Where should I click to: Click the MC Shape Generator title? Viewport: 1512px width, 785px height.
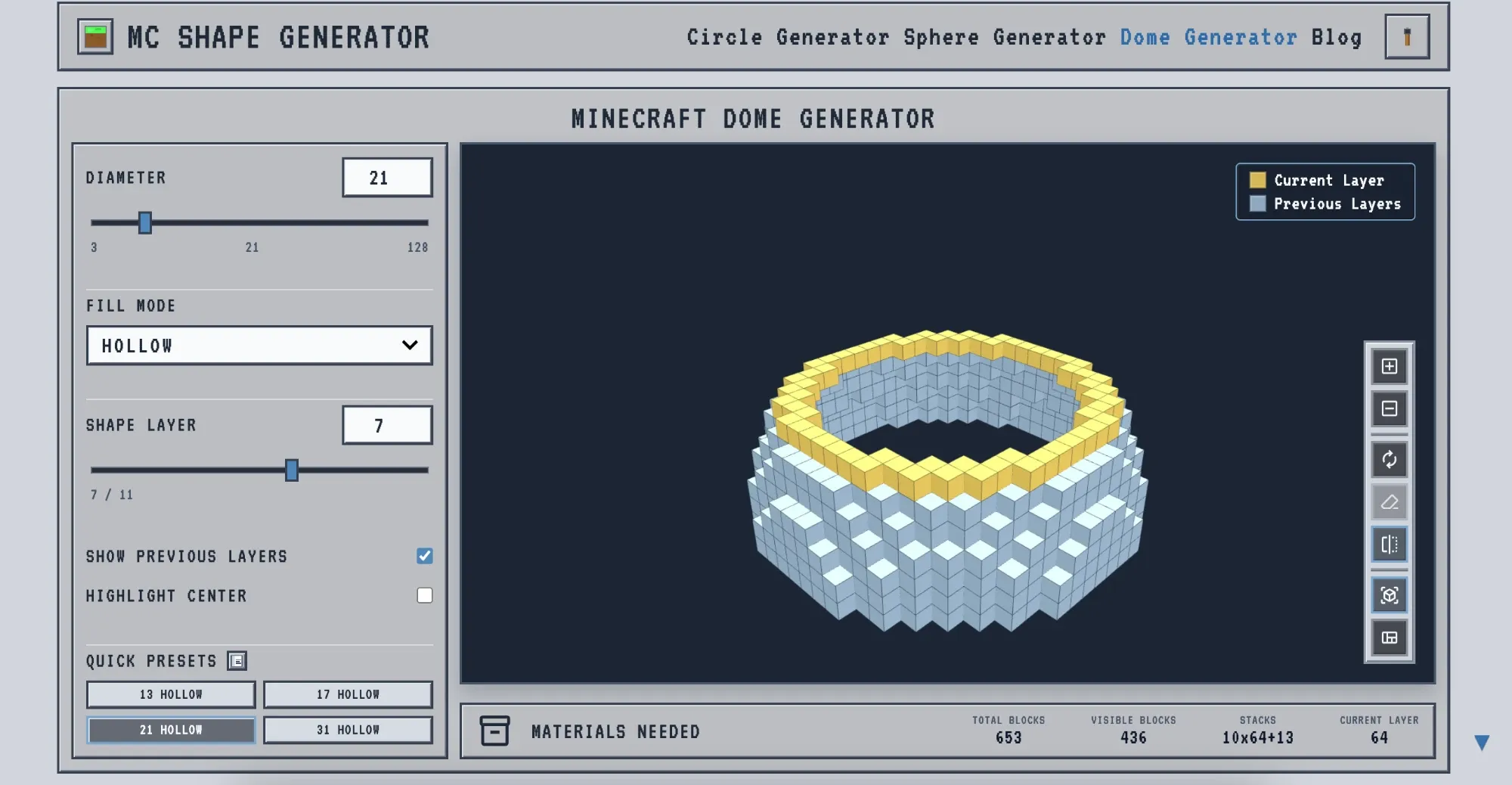click(278, 37)
